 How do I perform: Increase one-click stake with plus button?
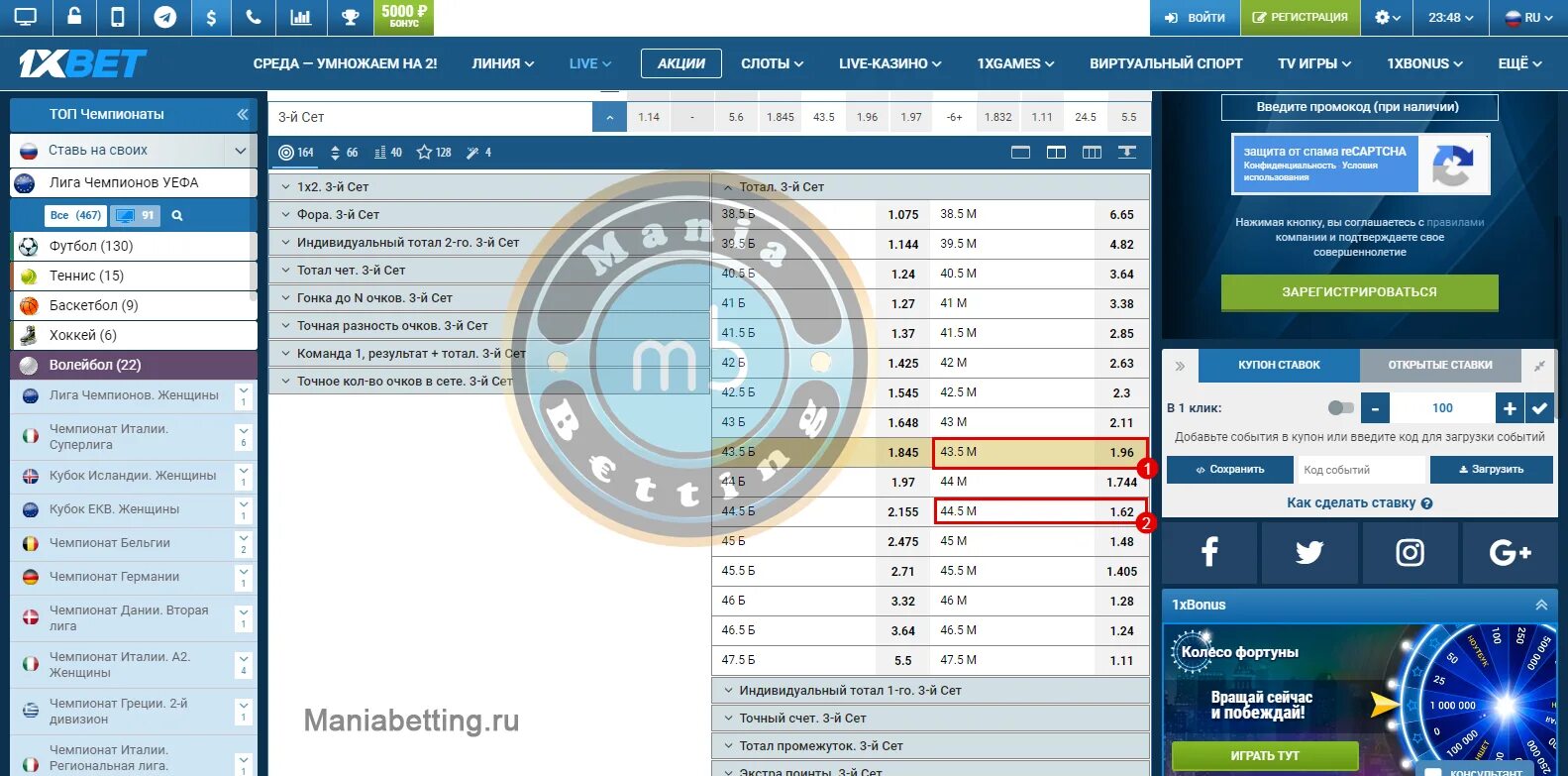[x=1510, y=407]
